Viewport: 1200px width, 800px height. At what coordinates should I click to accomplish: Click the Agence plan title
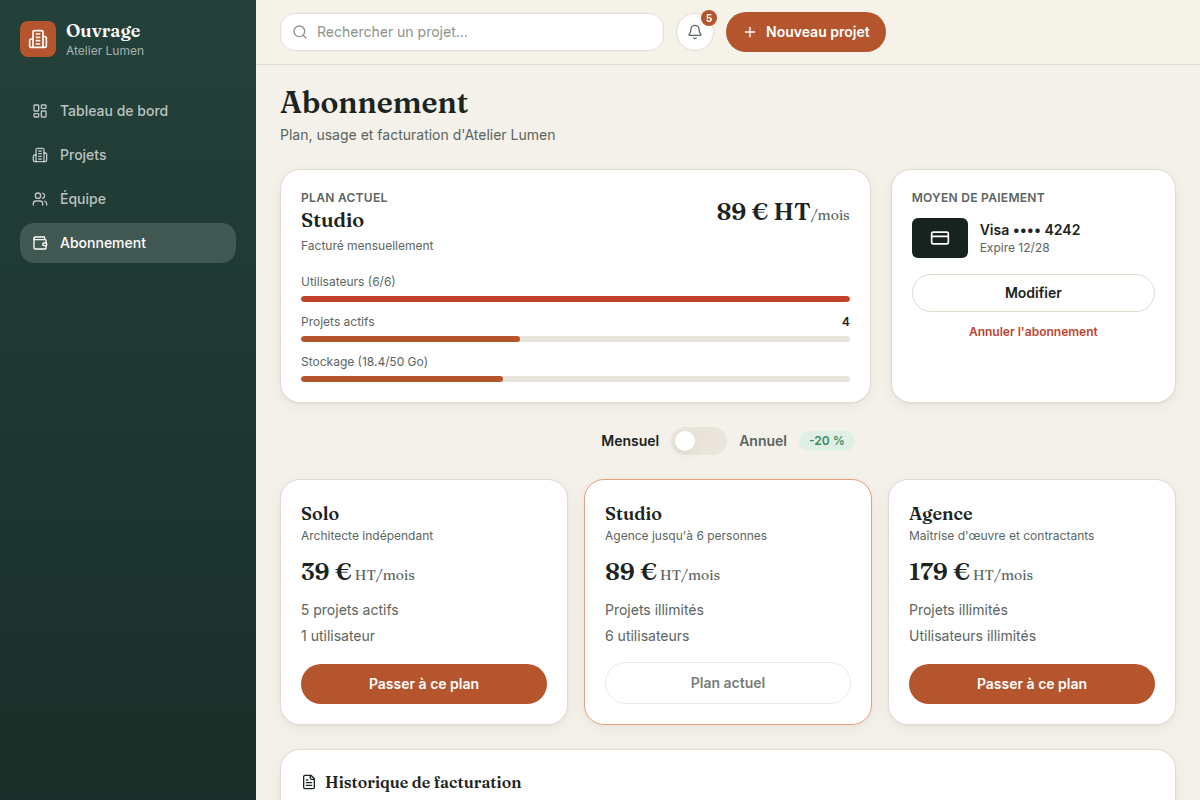point(941,514)
